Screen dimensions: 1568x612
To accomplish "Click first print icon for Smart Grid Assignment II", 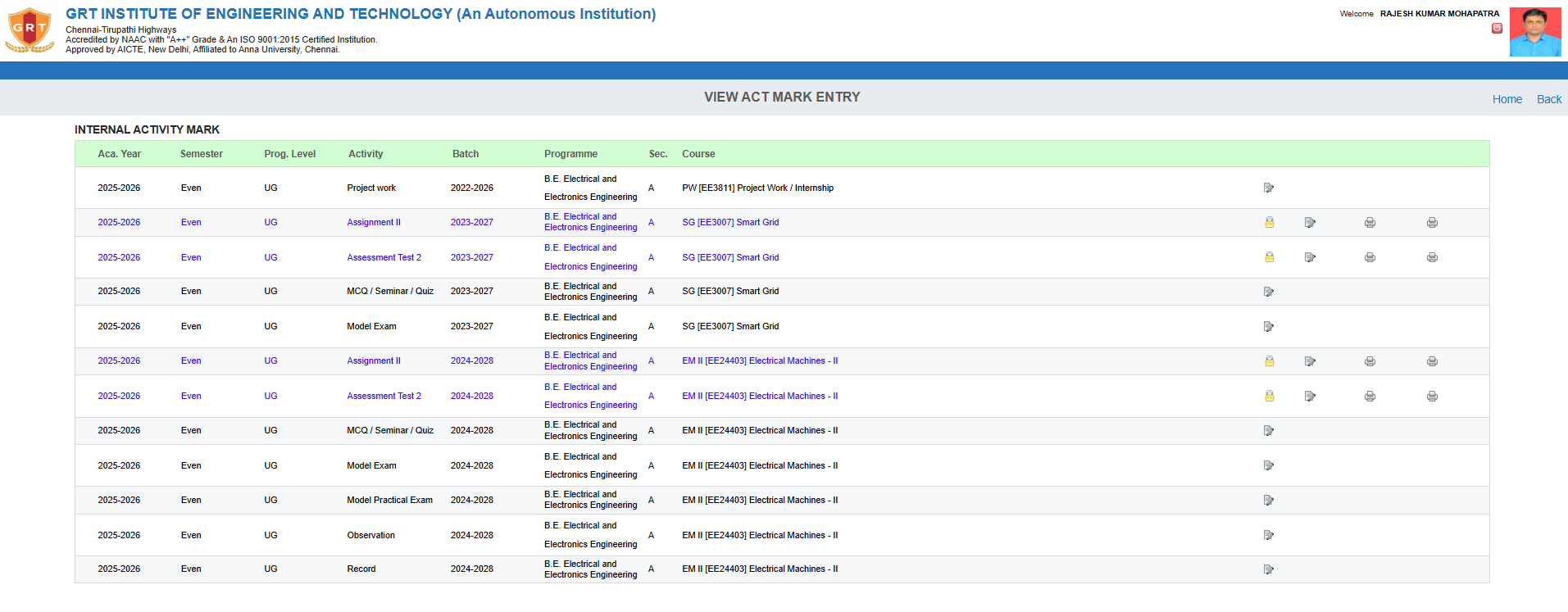I will coord(1370,222).
